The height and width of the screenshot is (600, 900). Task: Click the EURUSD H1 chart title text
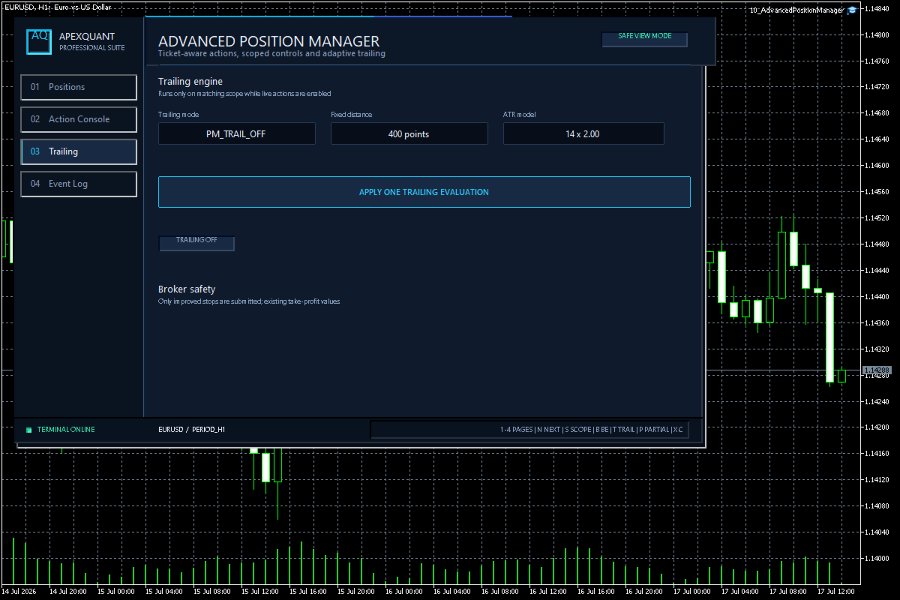[57, 7]
